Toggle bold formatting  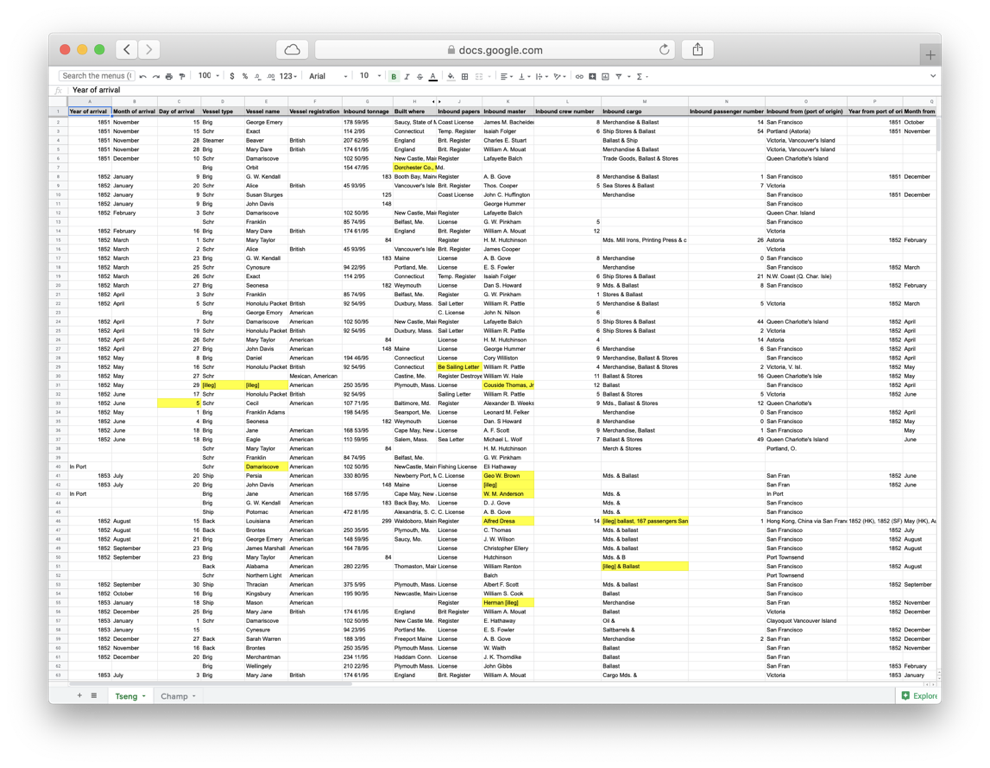(393, 76)
